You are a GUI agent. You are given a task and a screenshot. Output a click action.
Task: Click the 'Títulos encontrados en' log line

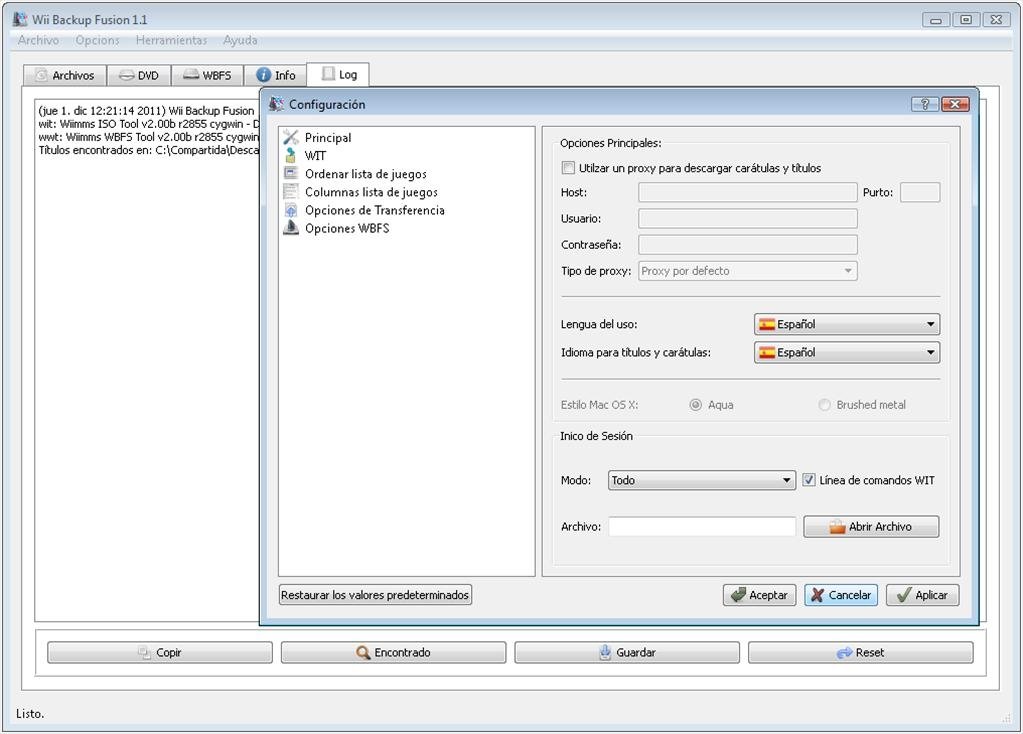[x=149, y=151]
